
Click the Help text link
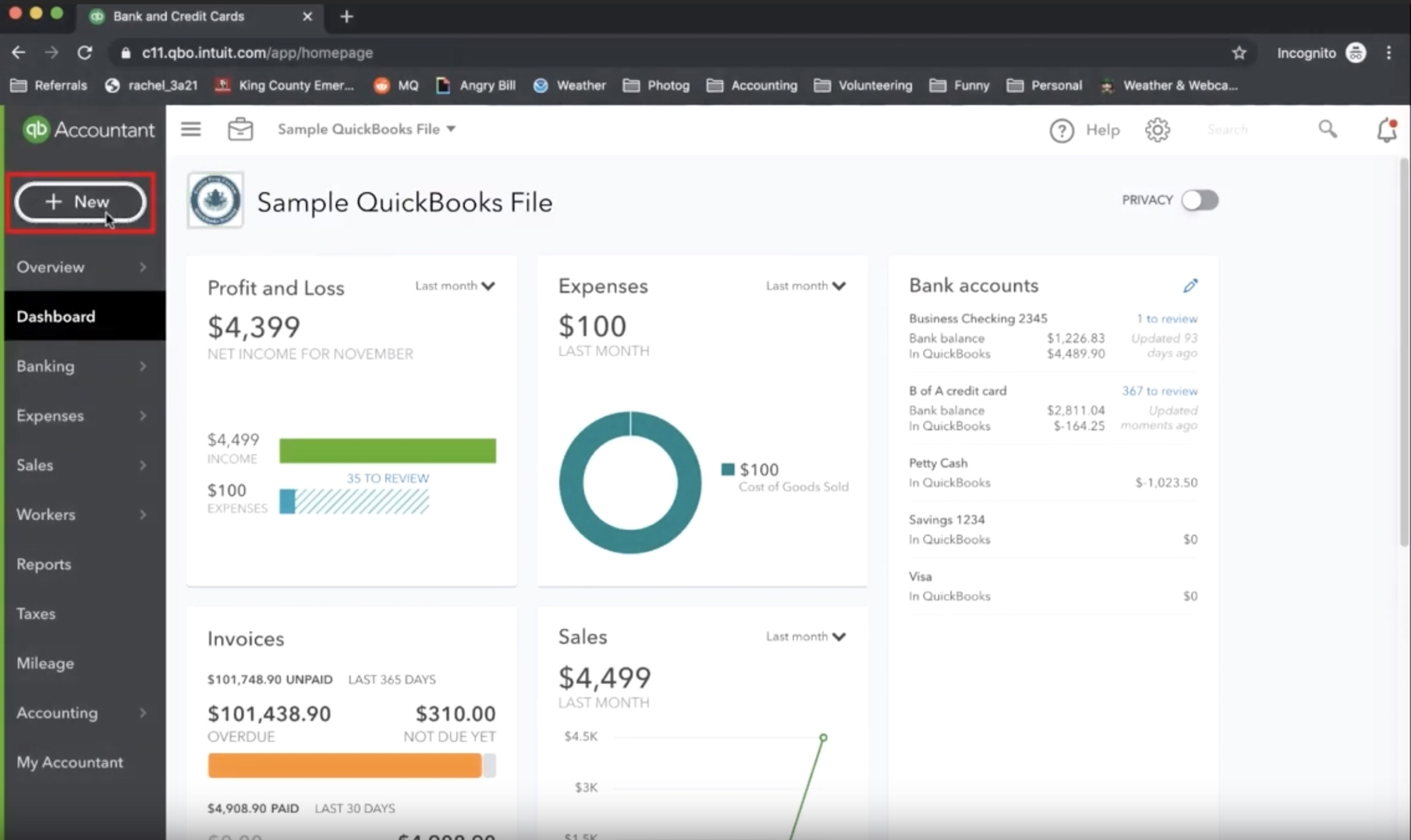[x=1102, y=130]
